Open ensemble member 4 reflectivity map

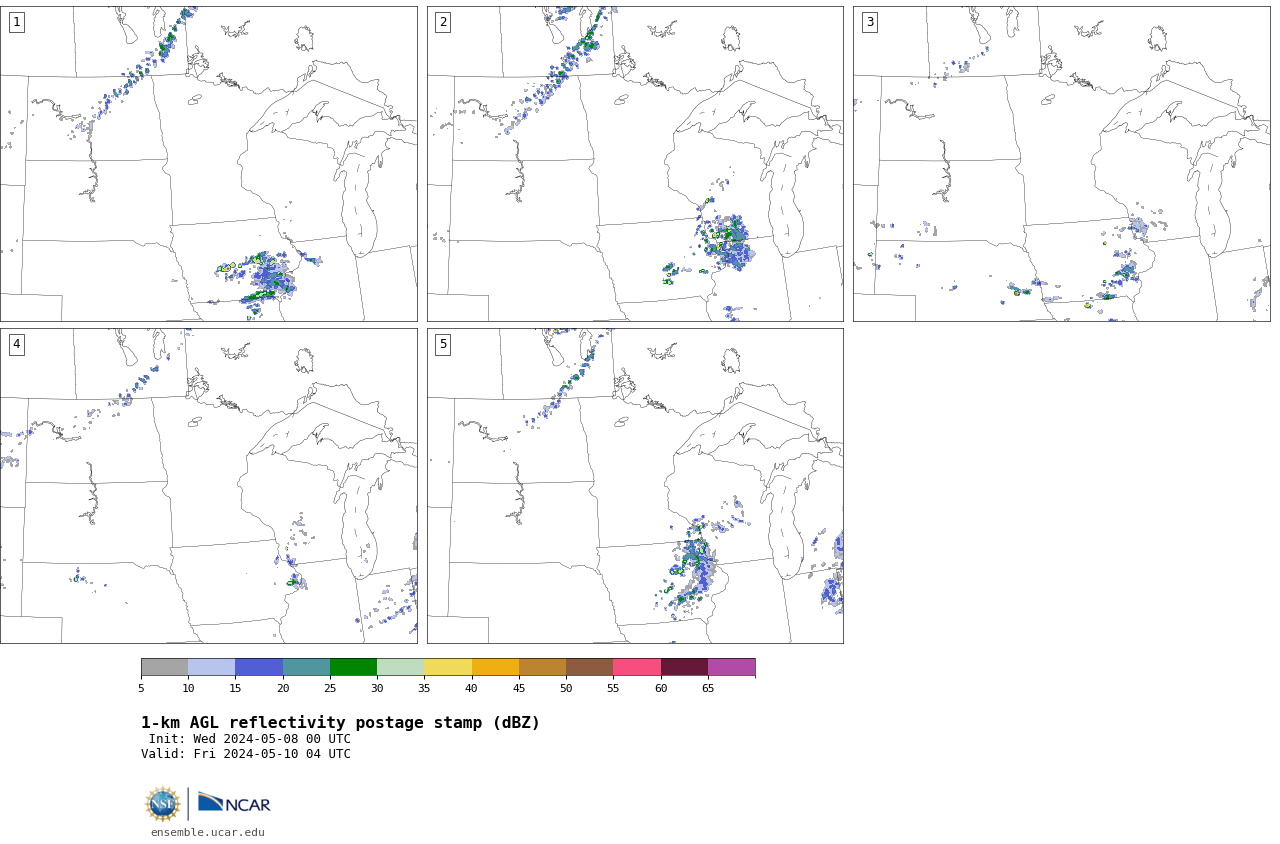[x=208, y=486]
